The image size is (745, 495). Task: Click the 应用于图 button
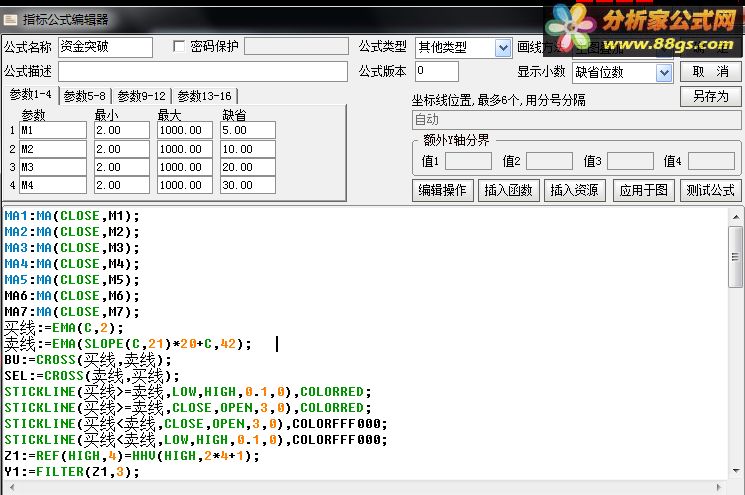(x=643, y=190)
